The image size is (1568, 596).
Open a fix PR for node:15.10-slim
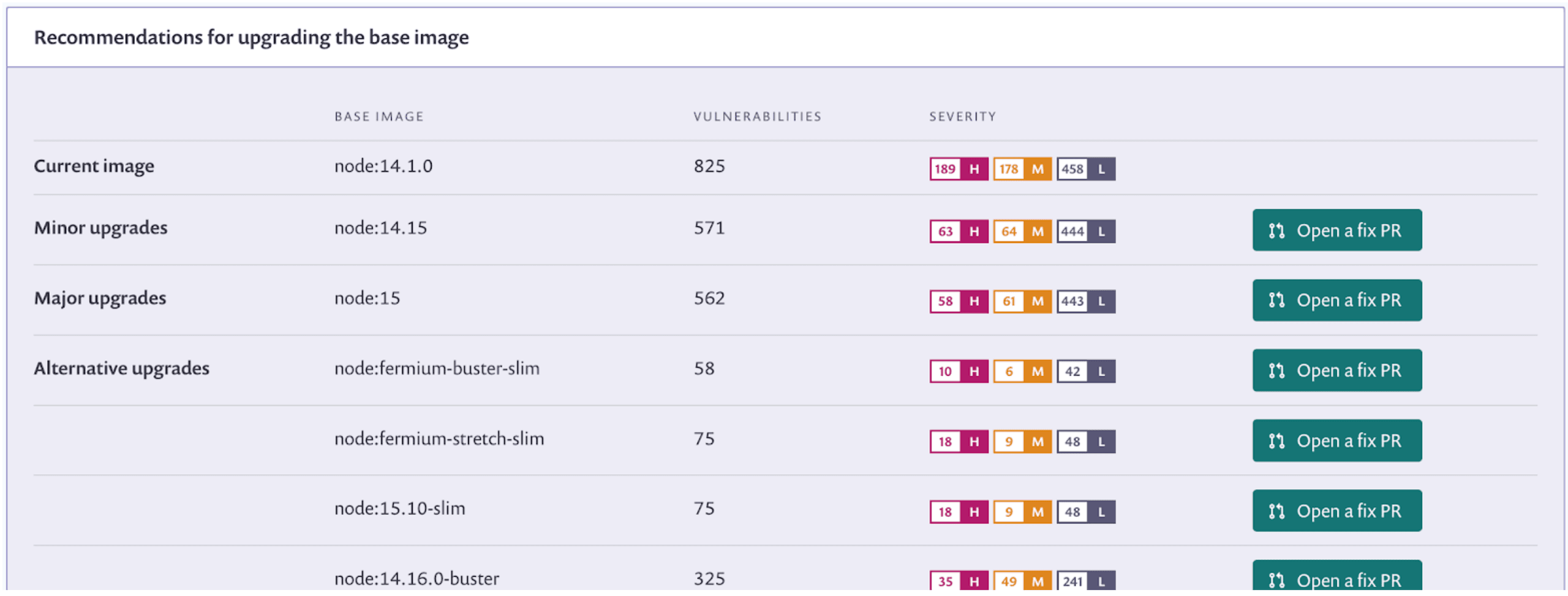pos(1336,510)
